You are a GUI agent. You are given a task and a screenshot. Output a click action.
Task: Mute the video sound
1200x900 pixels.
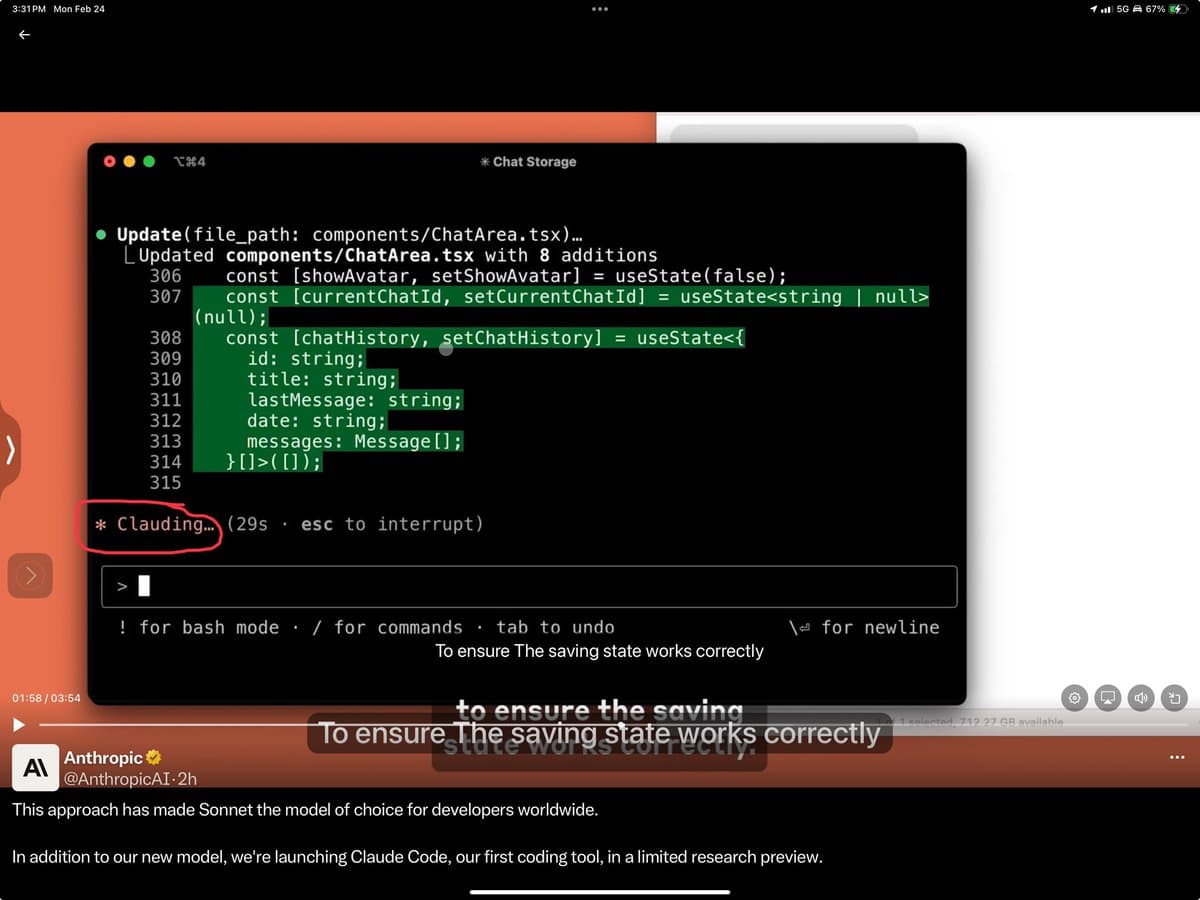pyautogui.click(x=1141, y=697)
